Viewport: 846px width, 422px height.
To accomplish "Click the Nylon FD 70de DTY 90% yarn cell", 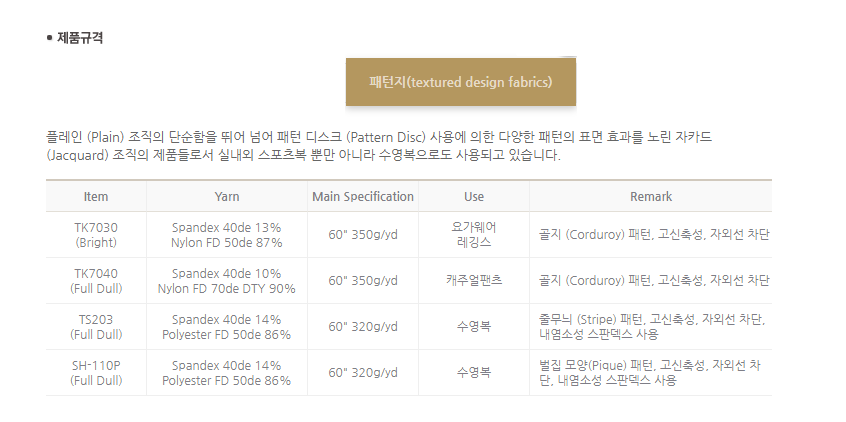I will [227, 281].
